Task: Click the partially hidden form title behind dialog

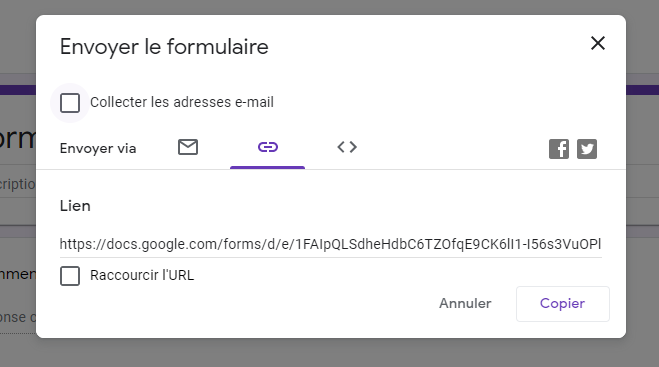Action: [18, 139]
